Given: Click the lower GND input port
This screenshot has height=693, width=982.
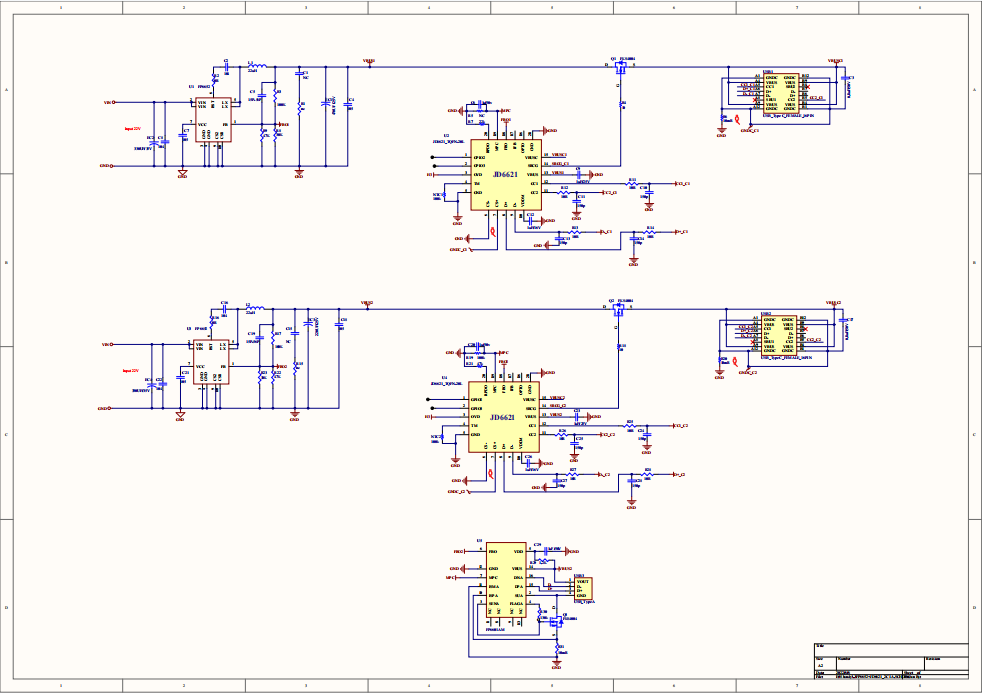Looking at the screenshot, I should [104, 408].
